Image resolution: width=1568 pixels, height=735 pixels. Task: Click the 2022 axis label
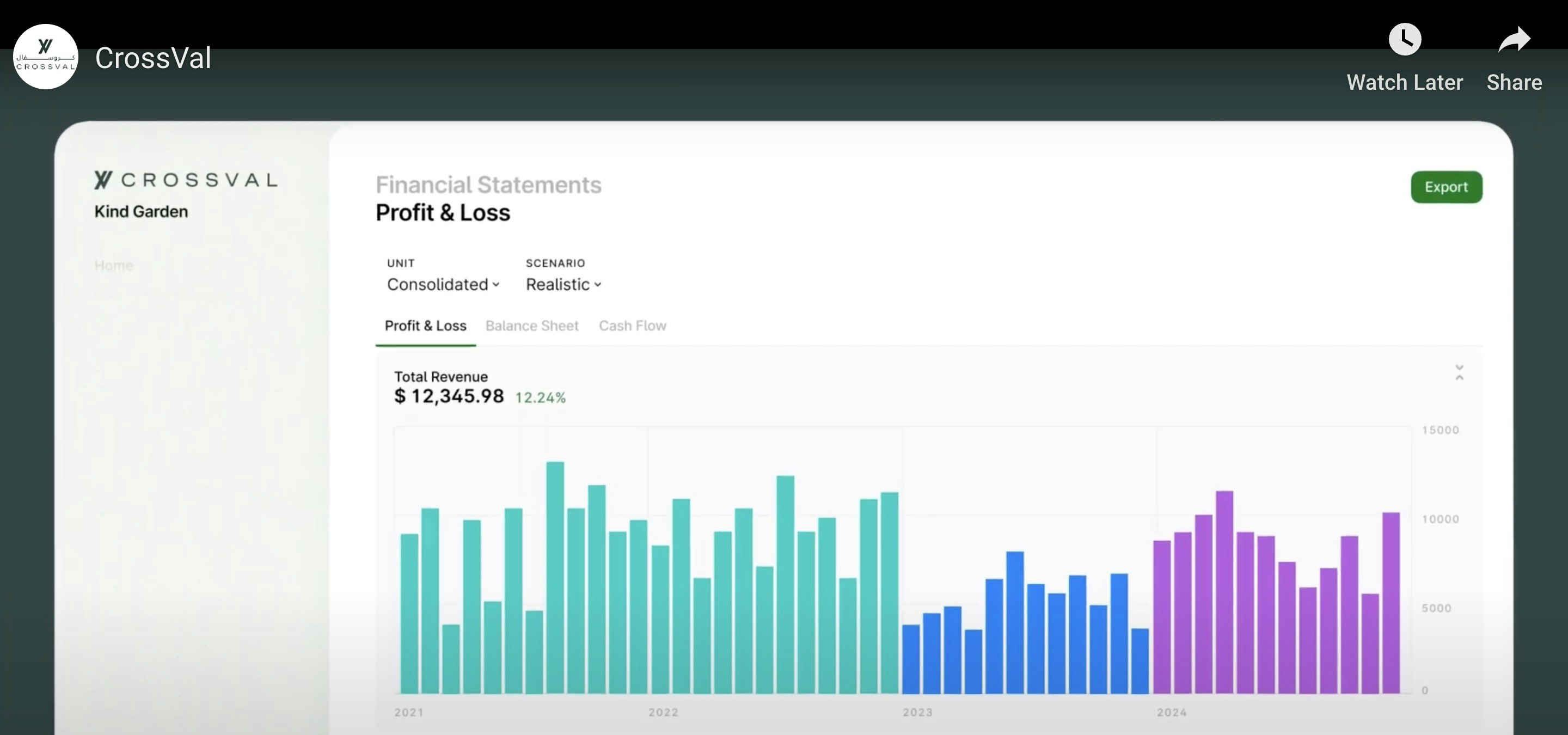click(663, 712)
